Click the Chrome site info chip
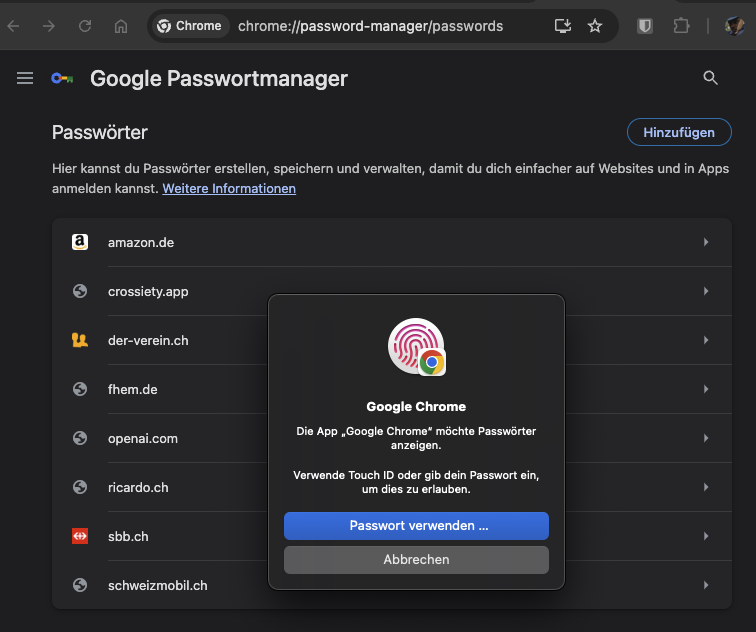 tap(189, 26)
